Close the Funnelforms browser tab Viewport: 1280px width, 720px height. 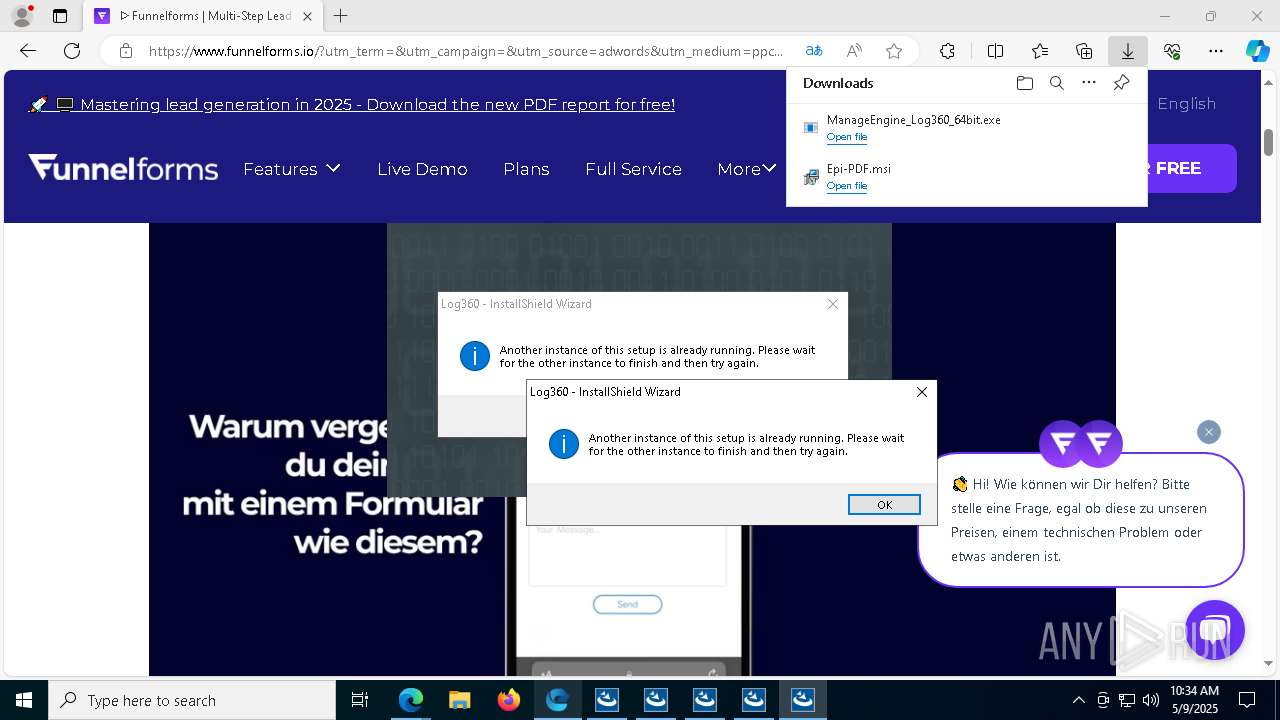[307, 16]
